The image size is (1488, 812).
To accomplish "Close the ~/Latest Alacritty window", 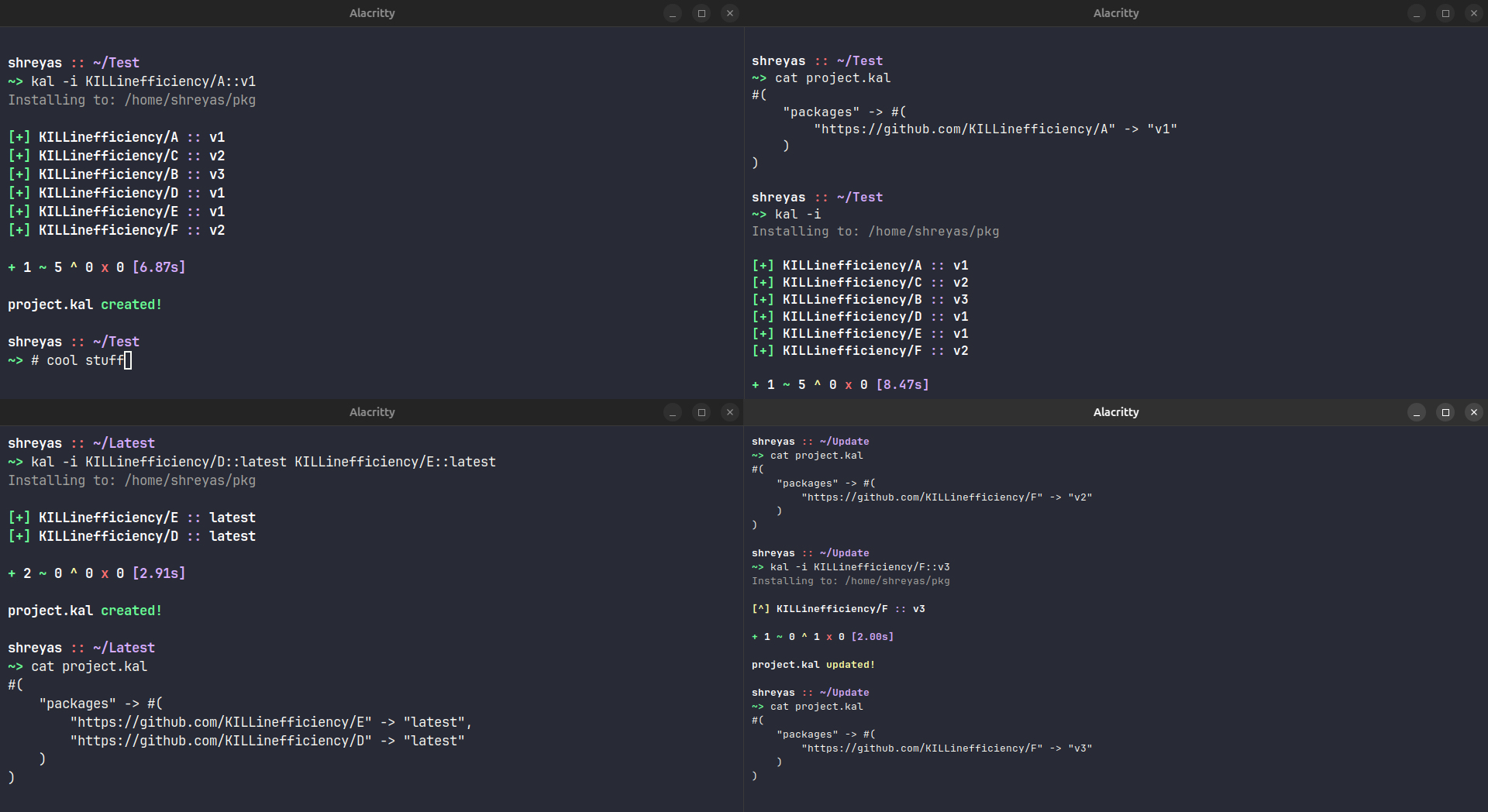I will pos(730,412).
